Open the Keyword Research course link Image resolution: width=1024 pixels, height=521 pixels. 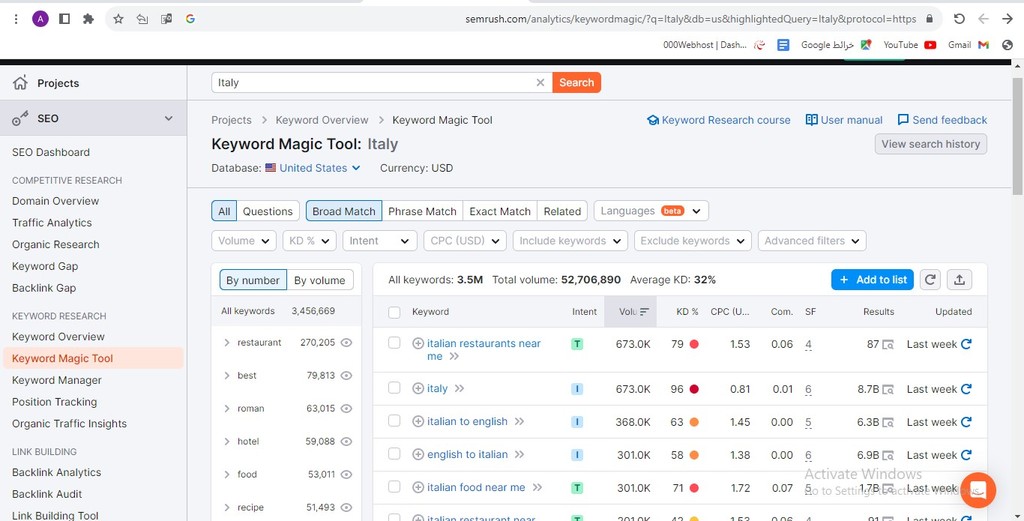pos(718,120)
